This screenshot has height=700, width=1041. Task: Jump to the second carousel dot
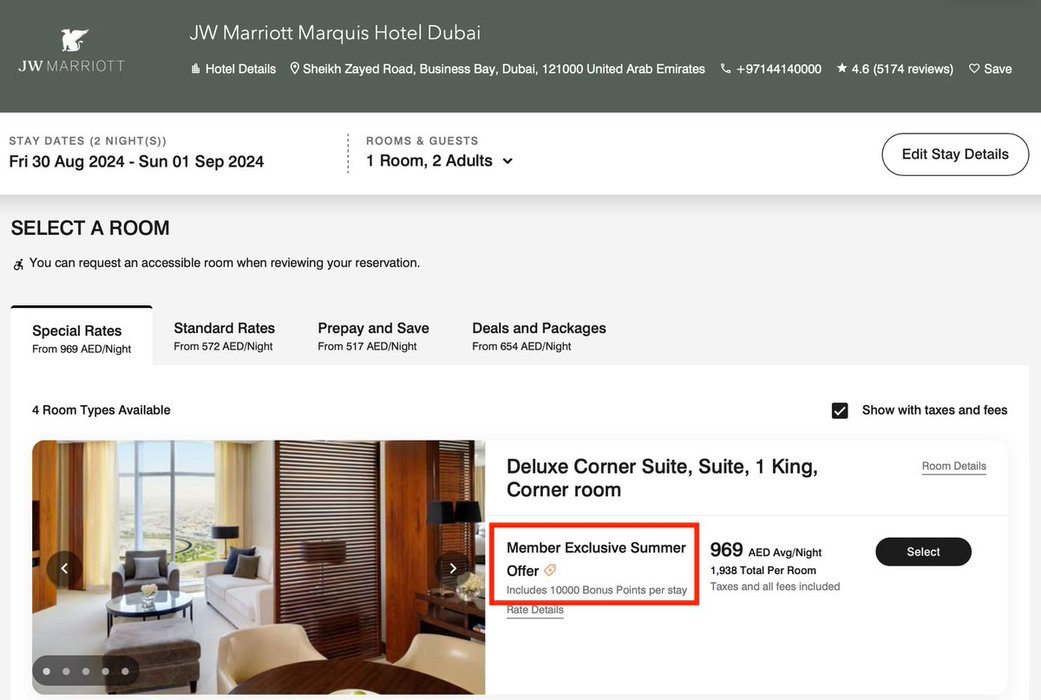(66, 671)
